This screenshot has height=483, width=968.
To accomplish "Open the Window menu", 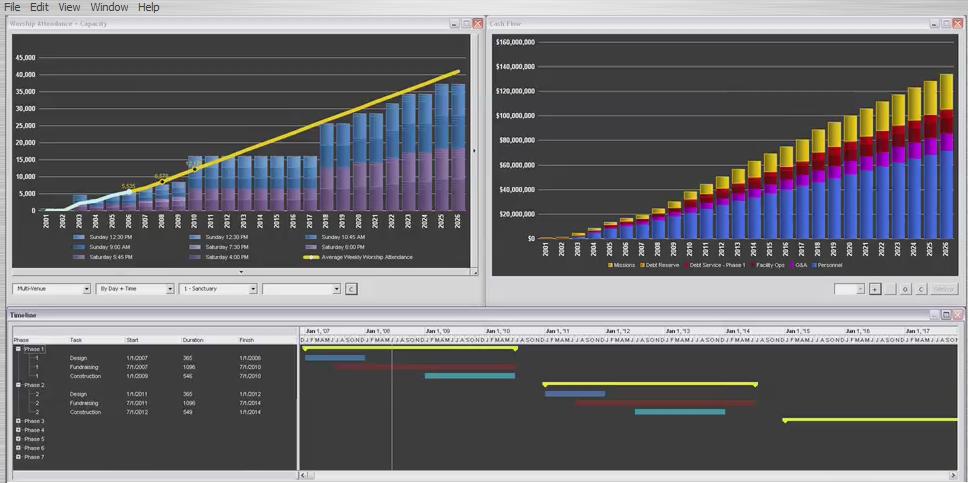I will click(108, 7).
